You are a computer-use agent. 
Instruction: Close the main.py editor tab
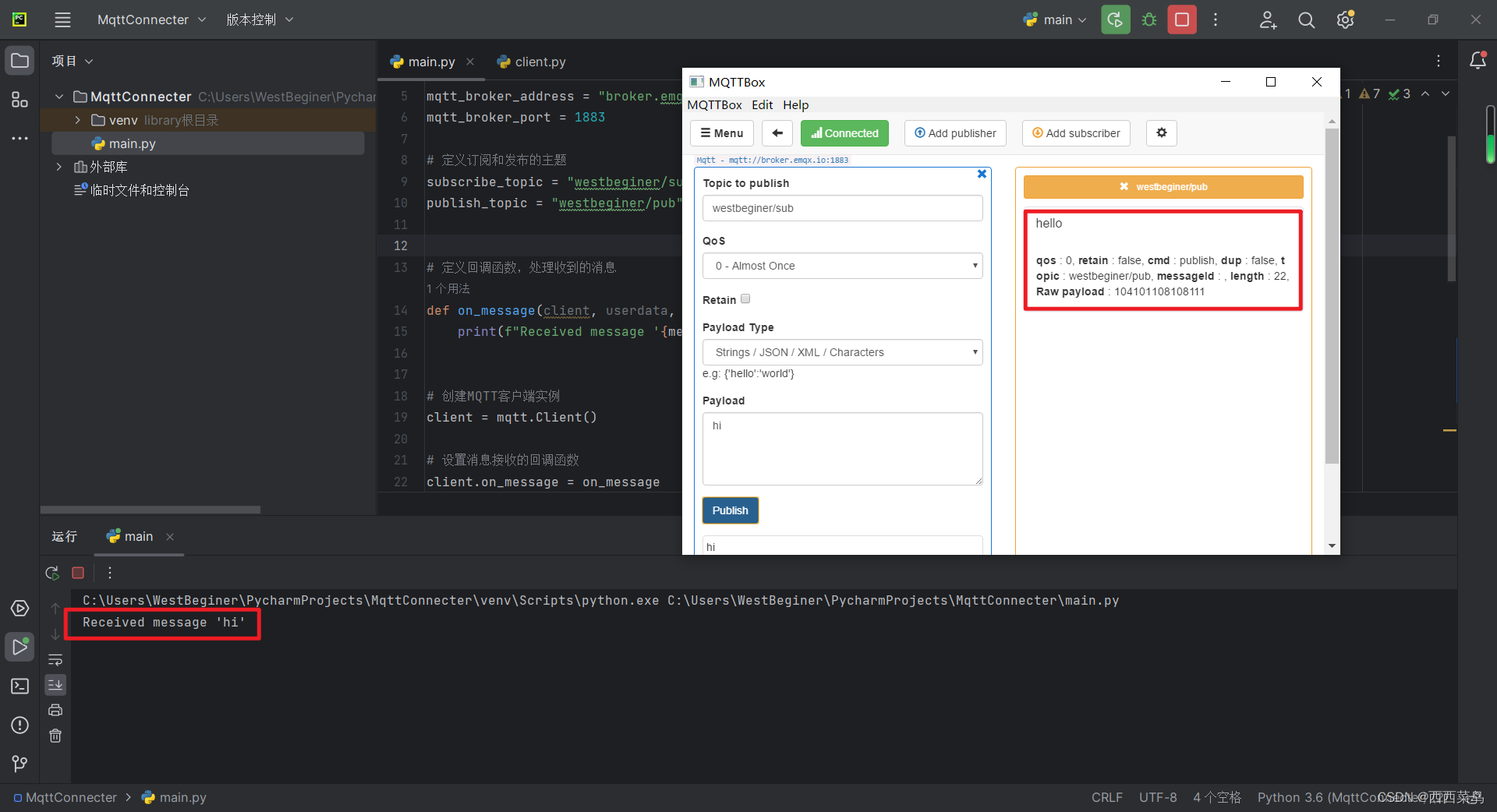tap(470, 62)
